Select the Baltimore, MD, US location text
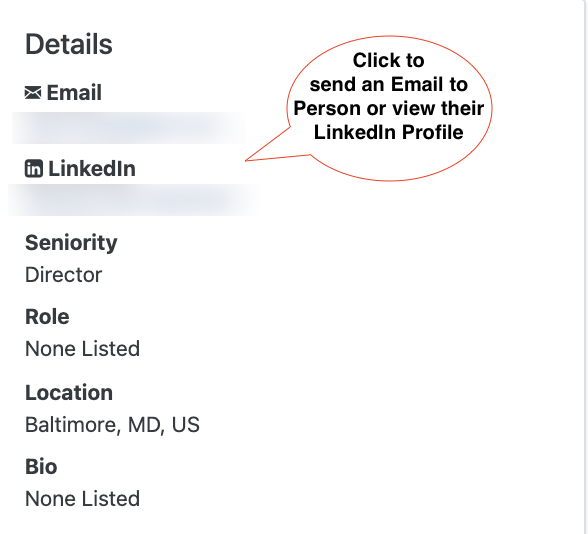The width and height of the screenshot is (588, 534). click(112, 425)
